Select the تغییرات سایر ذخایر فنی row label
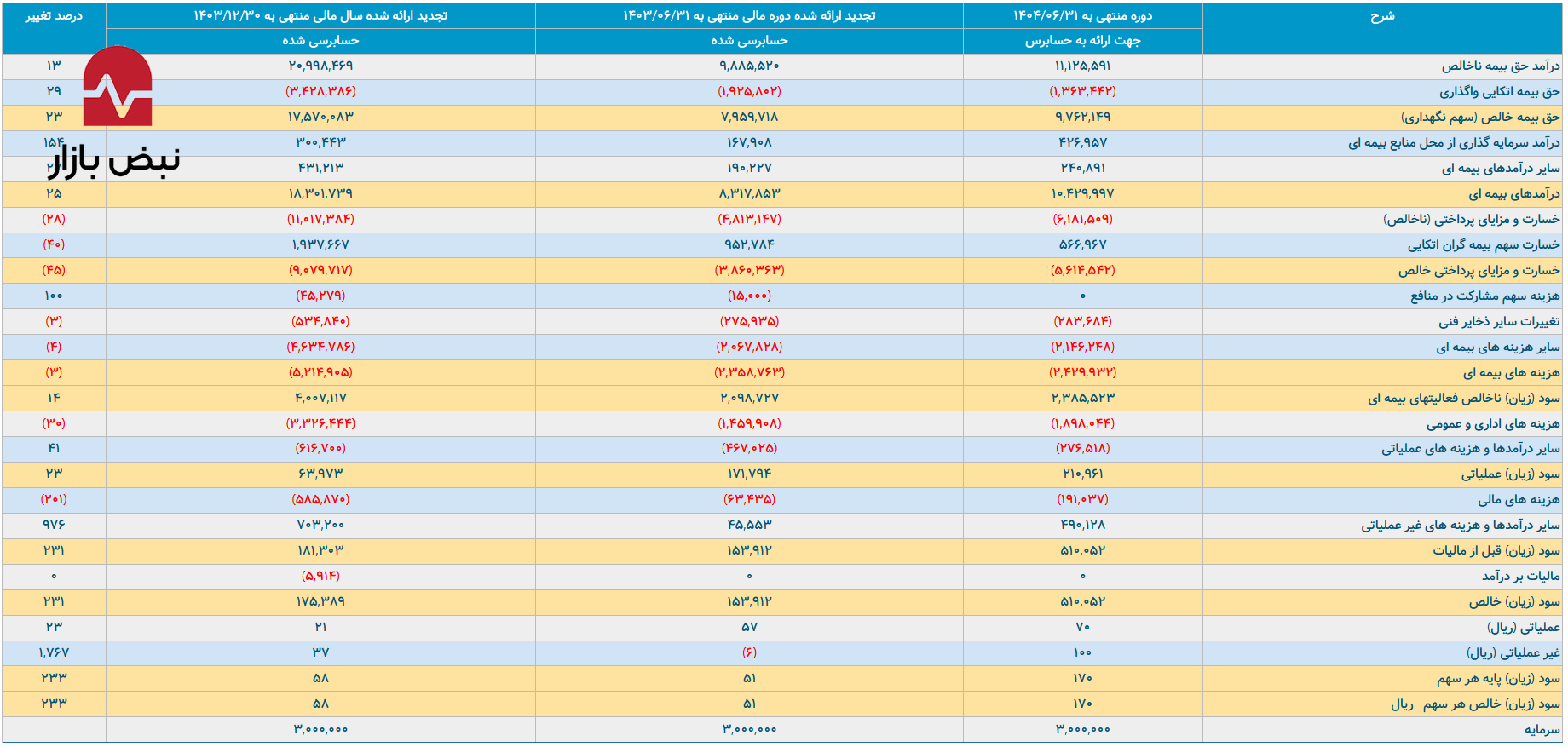1568x747 pixels. click(x=1499, y=322)
